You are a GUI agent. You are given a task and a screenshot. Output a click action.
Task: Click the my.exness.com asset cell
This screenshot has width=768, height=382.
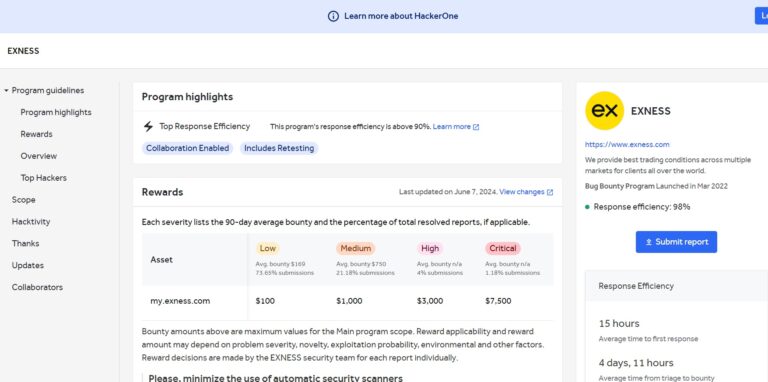click(180, 301)
